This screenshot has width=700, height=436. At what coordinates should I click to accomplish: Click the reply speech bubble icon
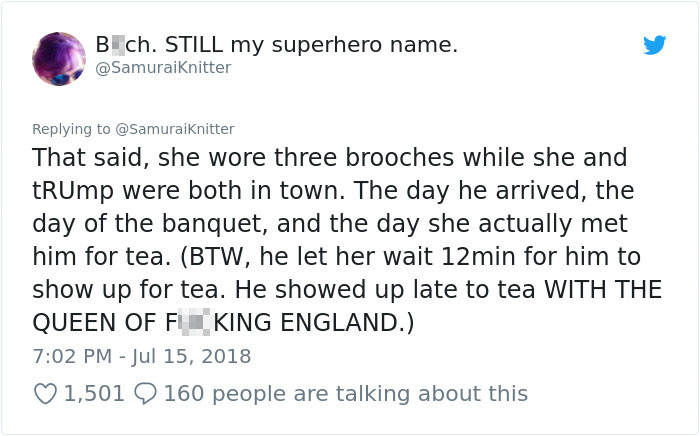(144, 394)
